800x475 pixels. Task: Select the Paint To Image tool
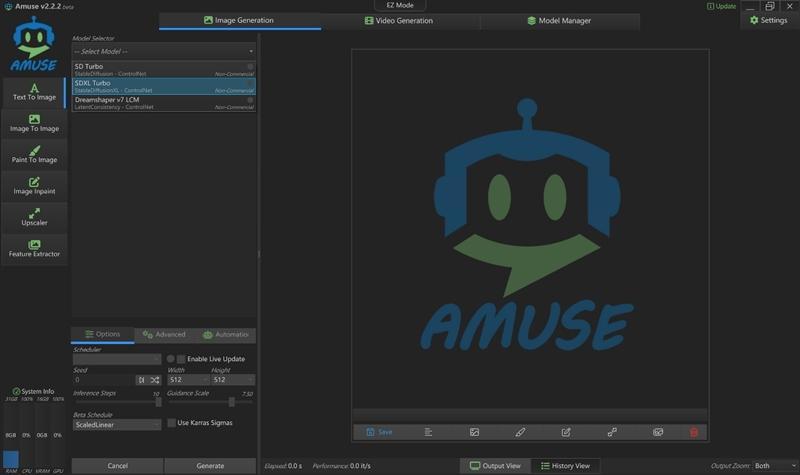click(34, 154)
